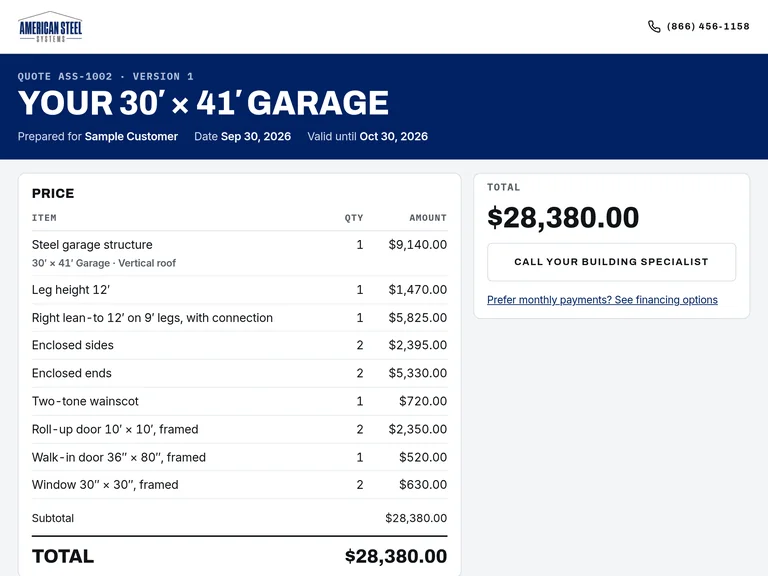Select the quote ASS-1002 version text

pos(105,76)
